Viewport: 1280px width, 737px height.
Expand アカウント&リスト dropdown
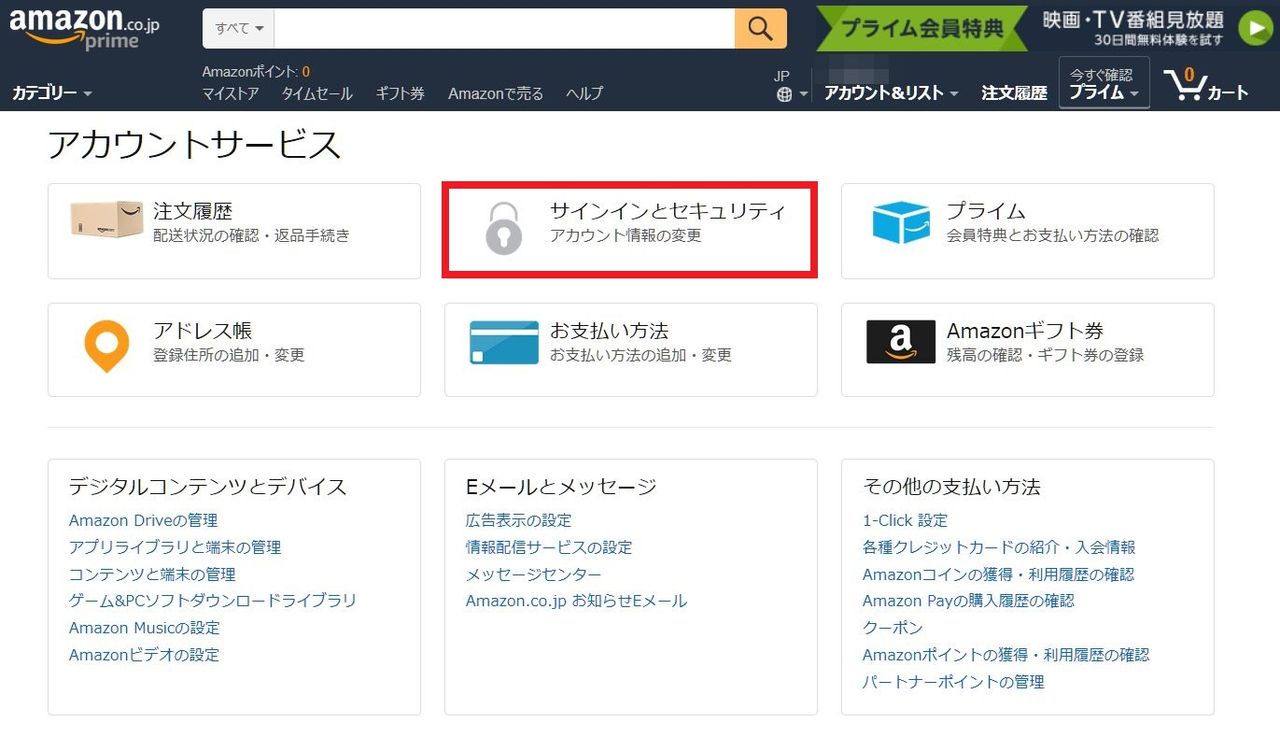(x=891, y=93)
